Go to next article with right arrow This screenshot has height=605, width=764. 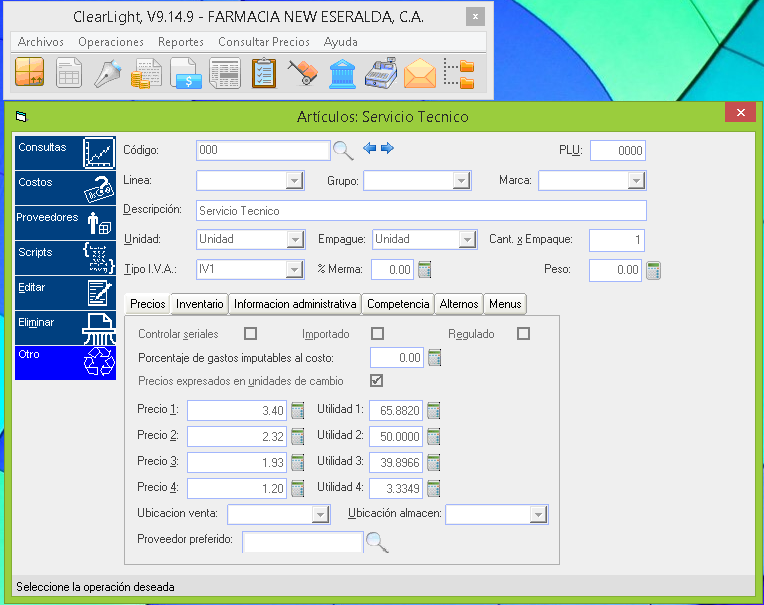(x=387, y=148)
